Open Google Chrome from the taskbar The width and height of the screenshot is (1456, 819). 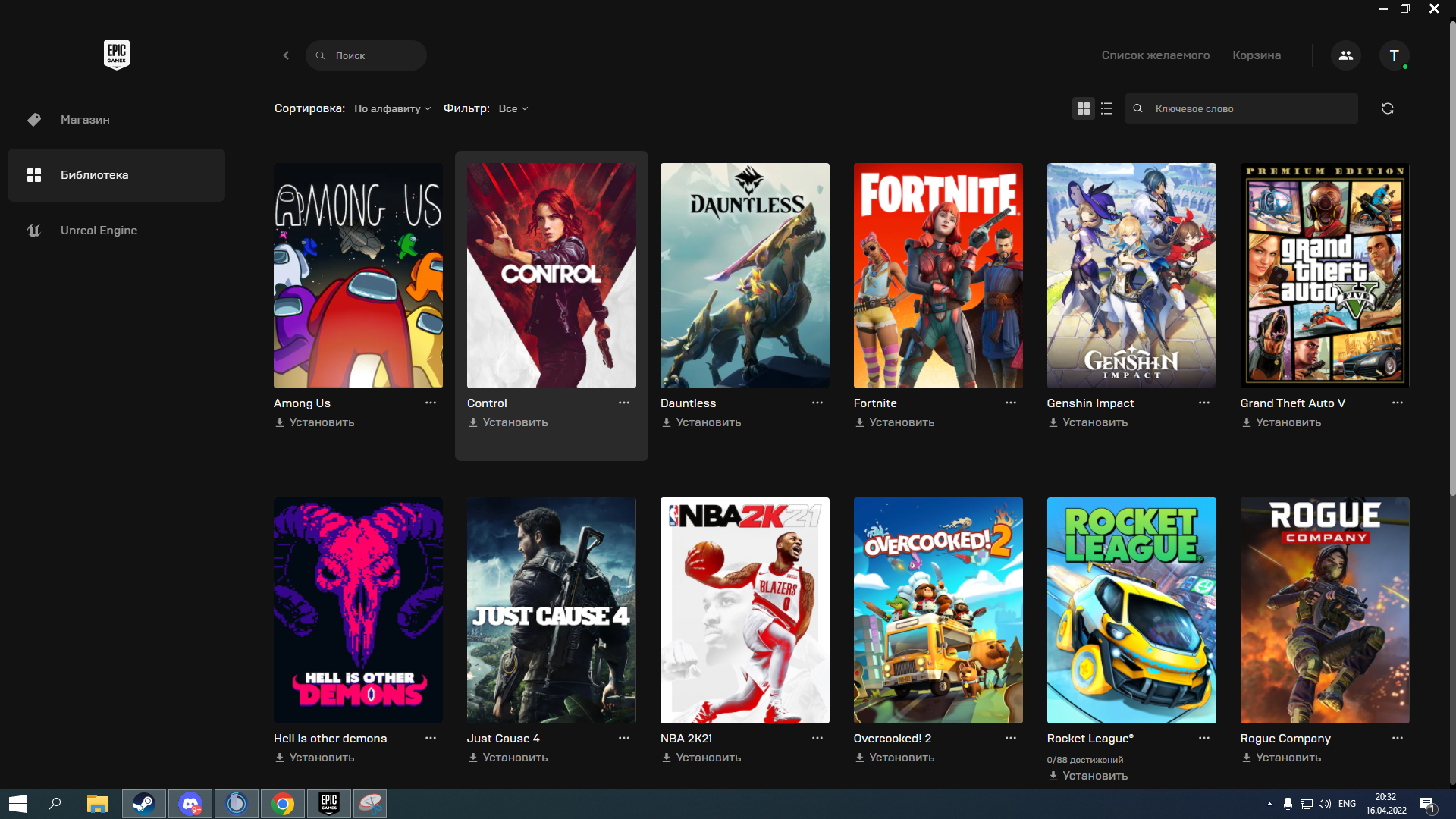[x=282, y=804]
